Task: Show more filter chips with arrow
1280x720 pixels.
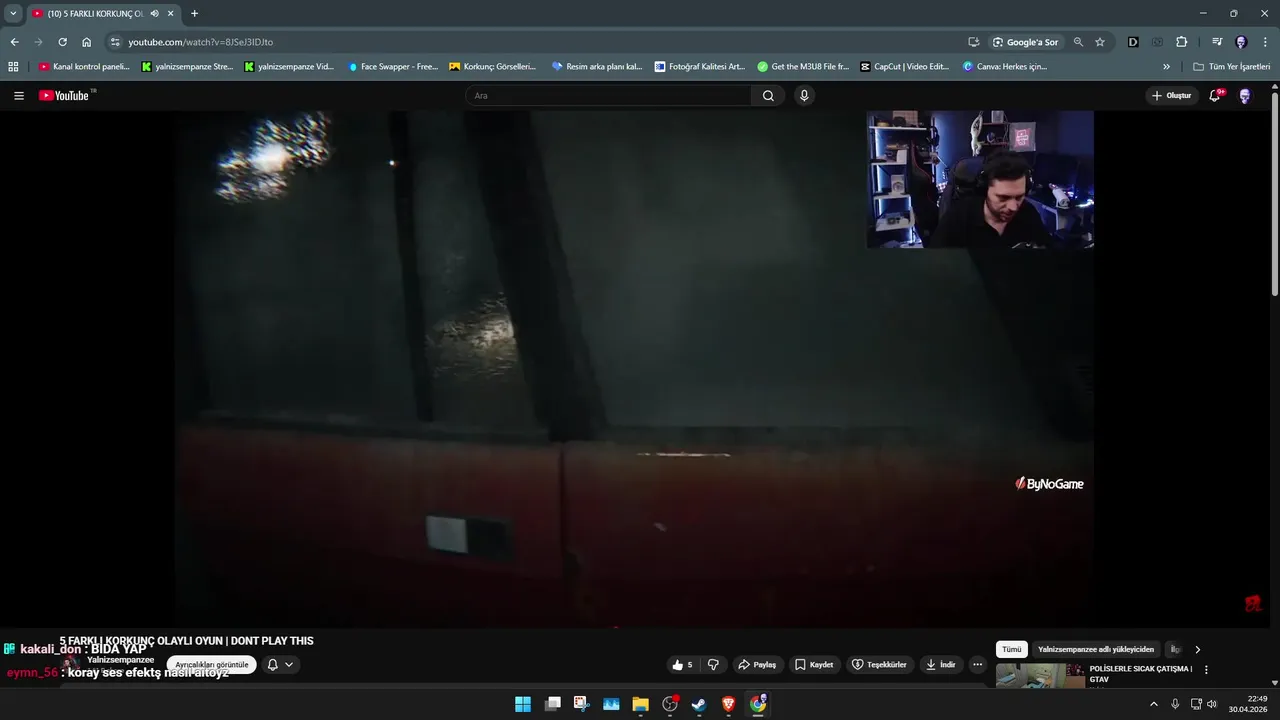Action: click(1198, 650)
